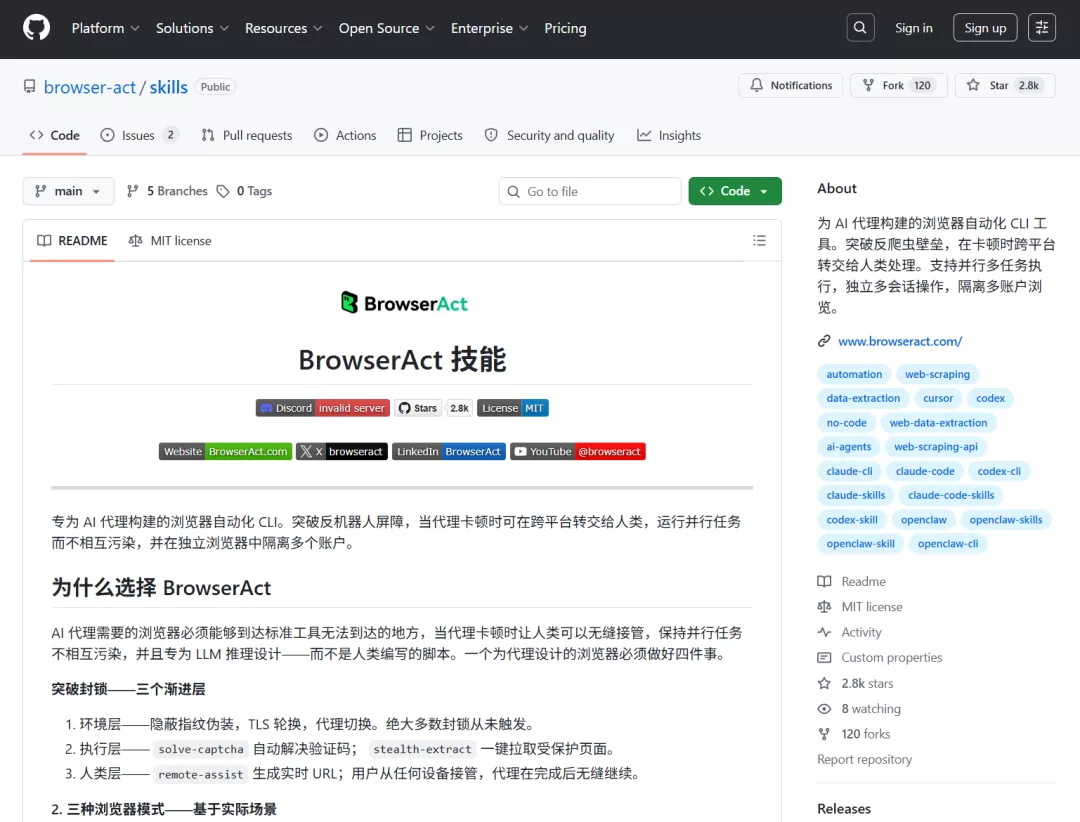Select the web-scraping topic tag
1080x822 pixels.
click(937, 374)
